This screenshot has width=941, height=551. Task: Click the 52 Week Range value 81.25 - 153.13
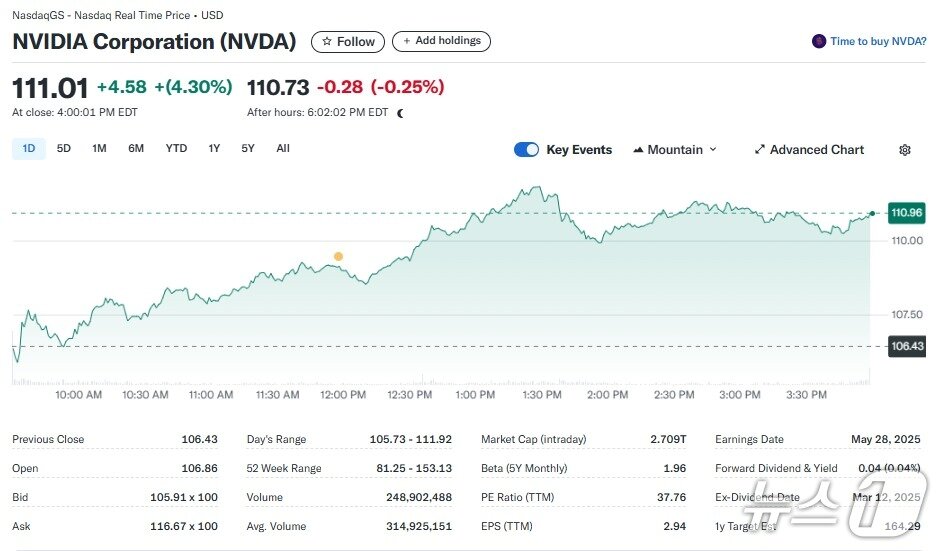pos(414,468)
